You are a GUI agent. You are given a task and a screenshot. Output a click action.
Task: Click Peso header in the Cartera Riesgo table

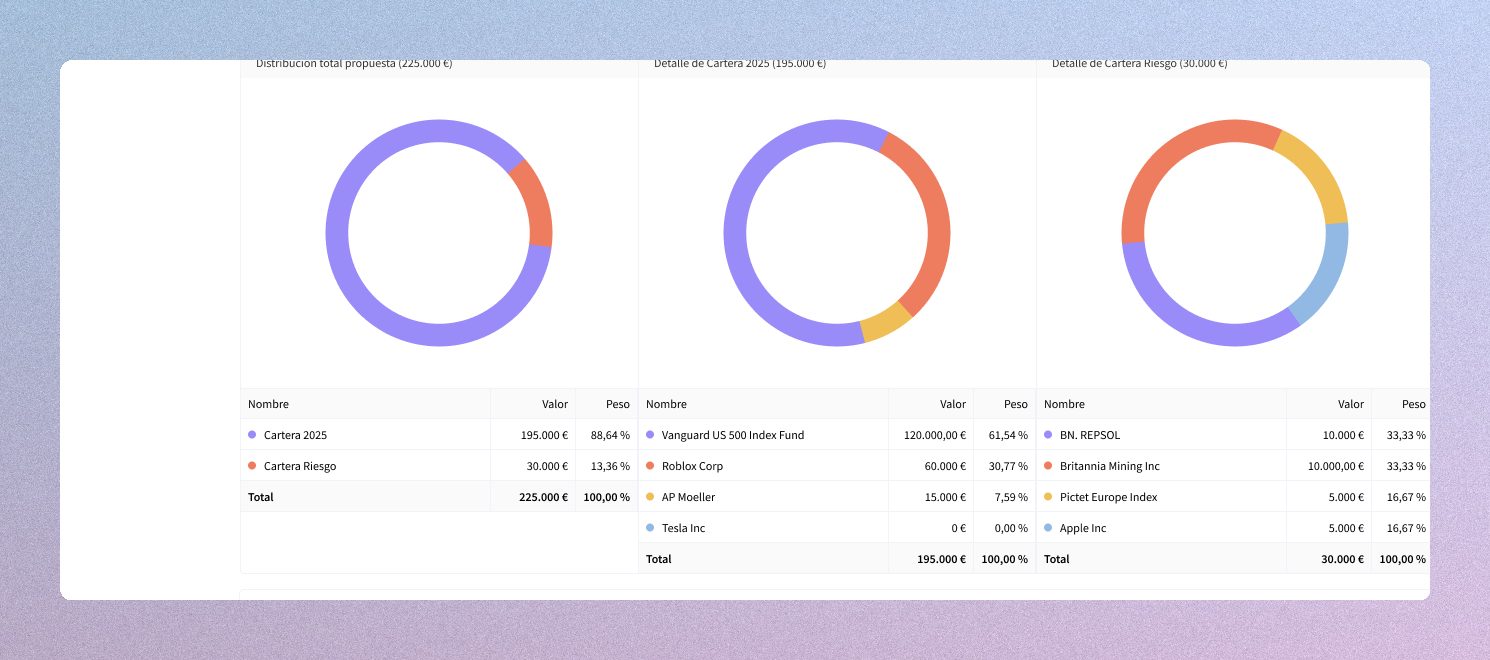pyautogui.click(x=1413, y=404)
